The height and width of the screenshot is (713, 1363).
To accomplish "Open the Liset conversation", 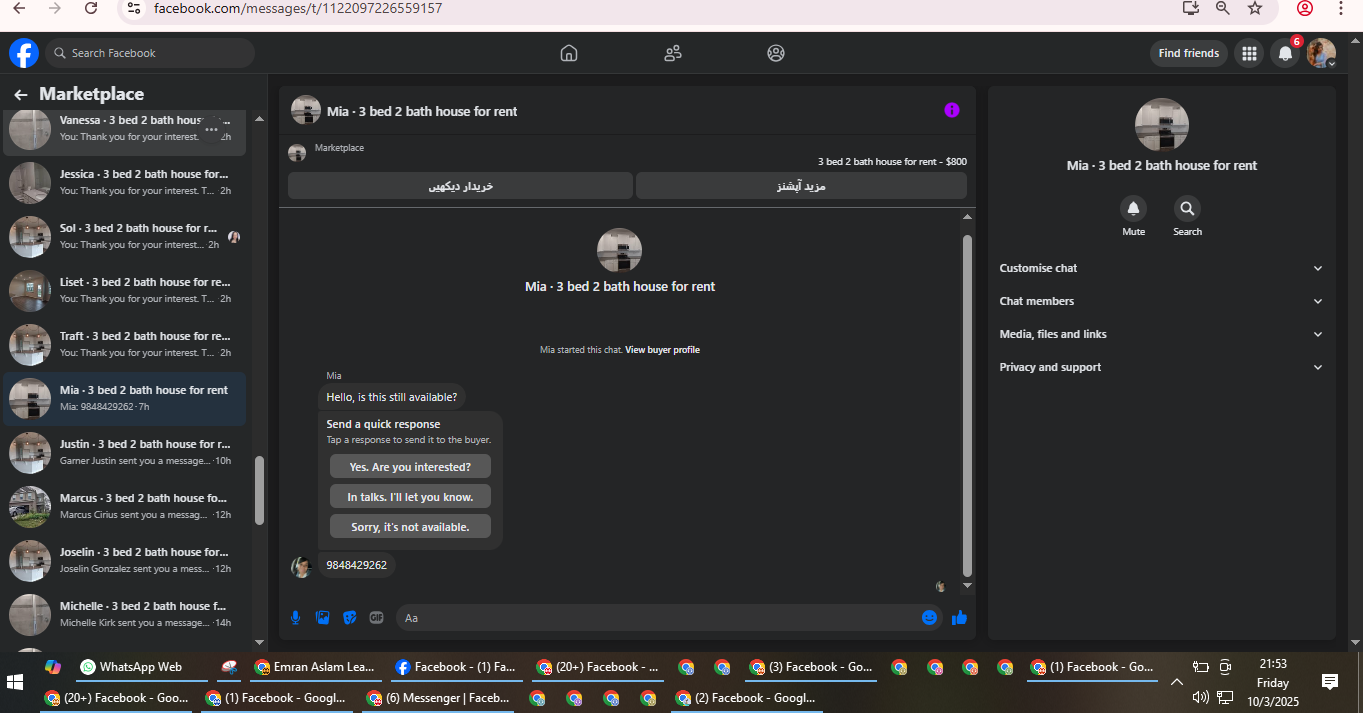I will [x=125, y=290].
